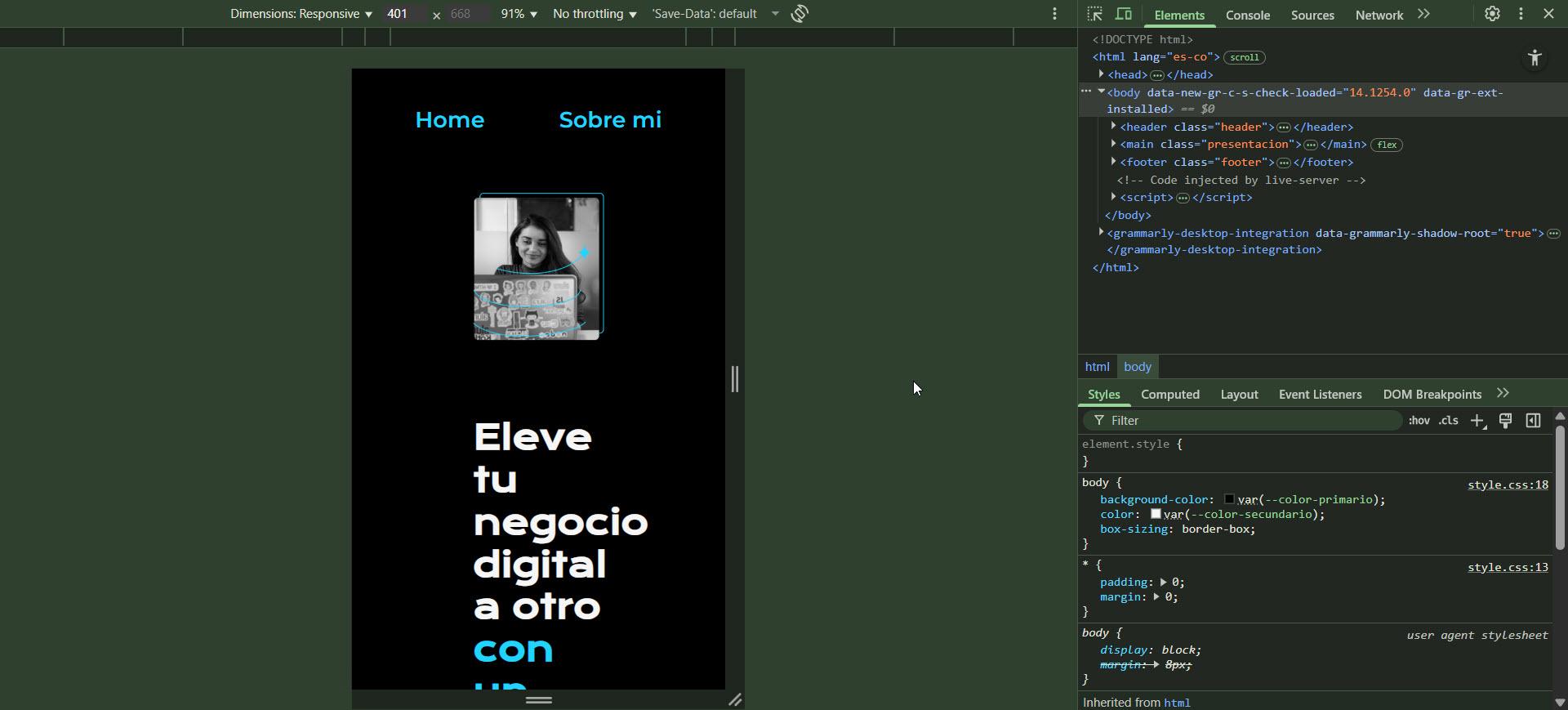
Task: Follow the Inherited from html link
Action: pos(1177,703)
